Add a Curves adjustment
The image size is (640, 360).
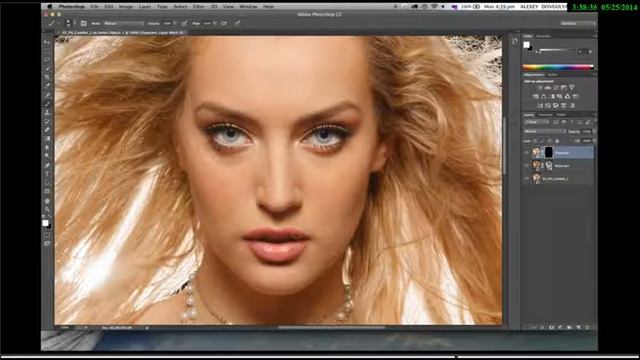click(556, 87)
